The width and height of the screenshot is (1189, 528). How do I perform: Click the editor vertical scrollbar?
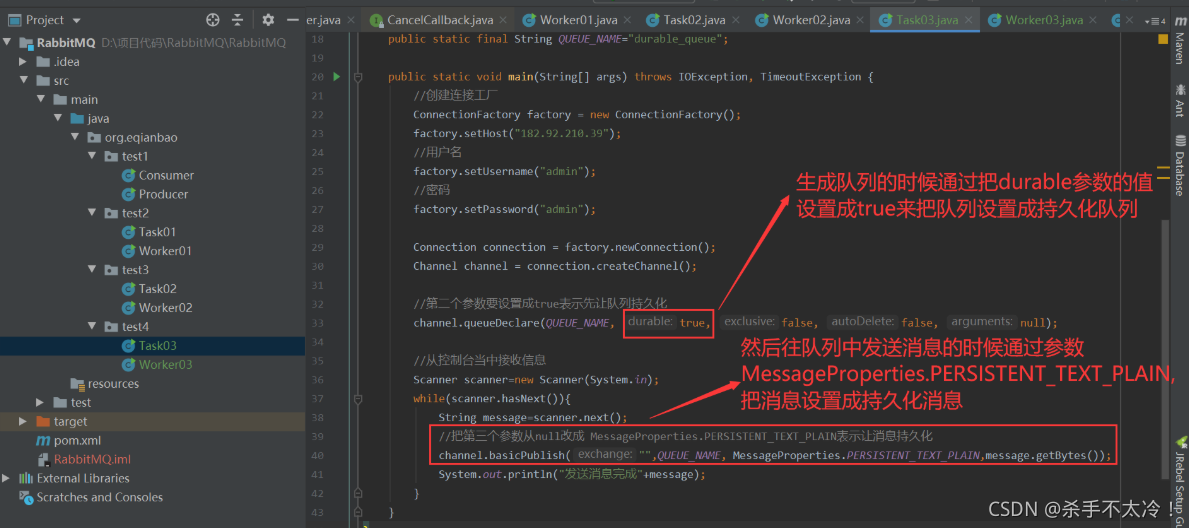pyautogui.click(x=1165, y=349)
